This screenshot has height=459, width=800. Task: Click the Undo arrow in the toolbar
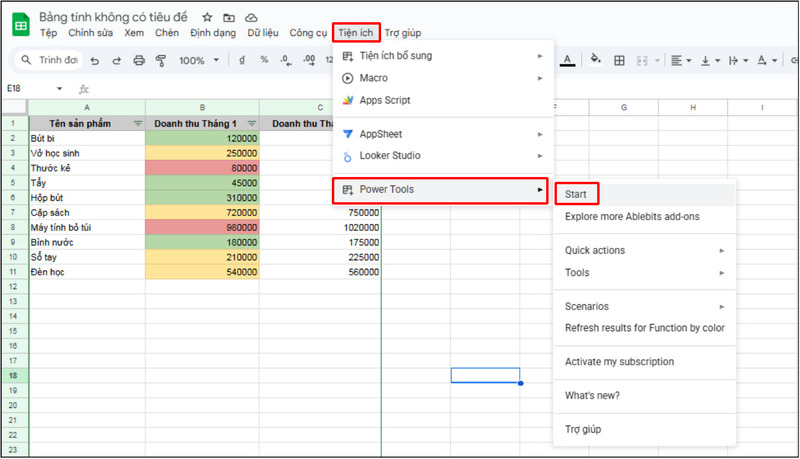click(x=95, y=60)
